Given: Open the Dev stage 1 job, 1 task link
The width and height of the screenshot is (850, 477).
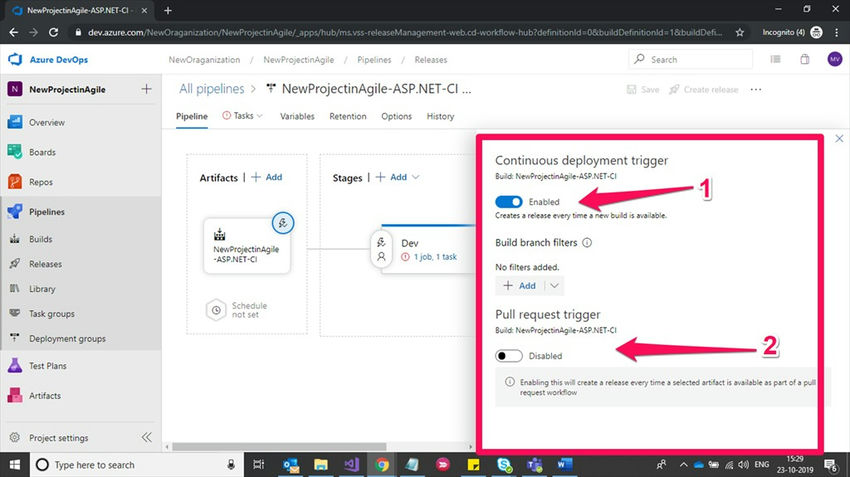Looking at the screenshot, I should click(x=435, y=257).
